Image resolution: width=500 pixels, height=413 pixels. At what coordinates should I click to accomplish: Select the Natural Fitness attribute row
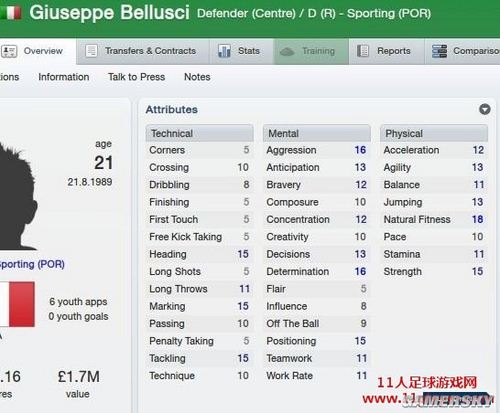coord(434,219)
